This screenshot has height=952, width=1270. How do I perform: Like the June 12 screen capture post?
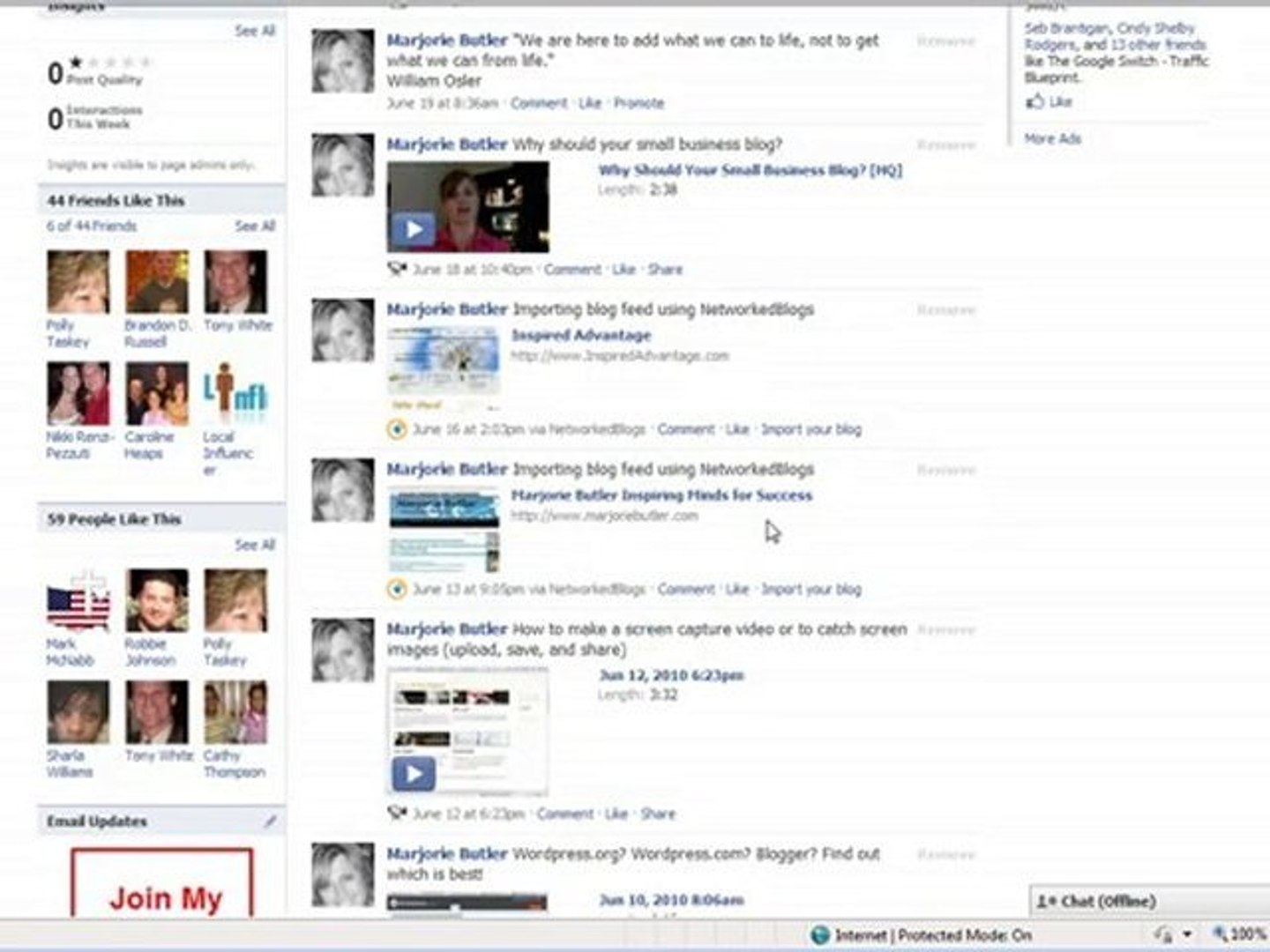616,813
